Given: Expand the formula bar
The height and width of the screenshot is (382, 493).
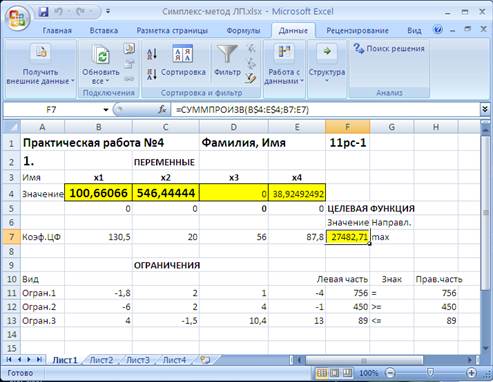Looking at the screenshot, I should pyautogui.click(x=485, y=109).
